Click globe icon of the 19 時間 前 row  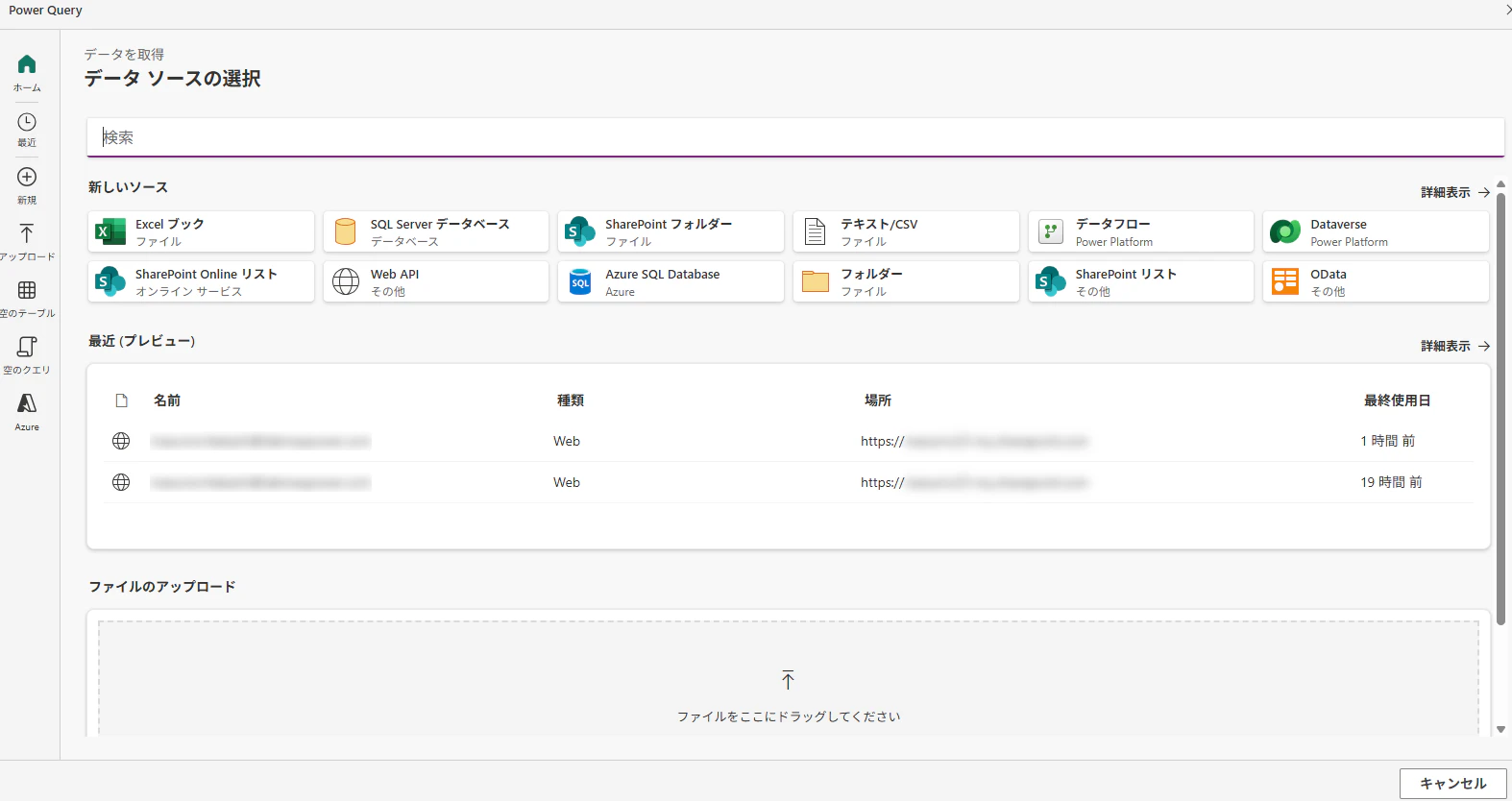(121, 482)
